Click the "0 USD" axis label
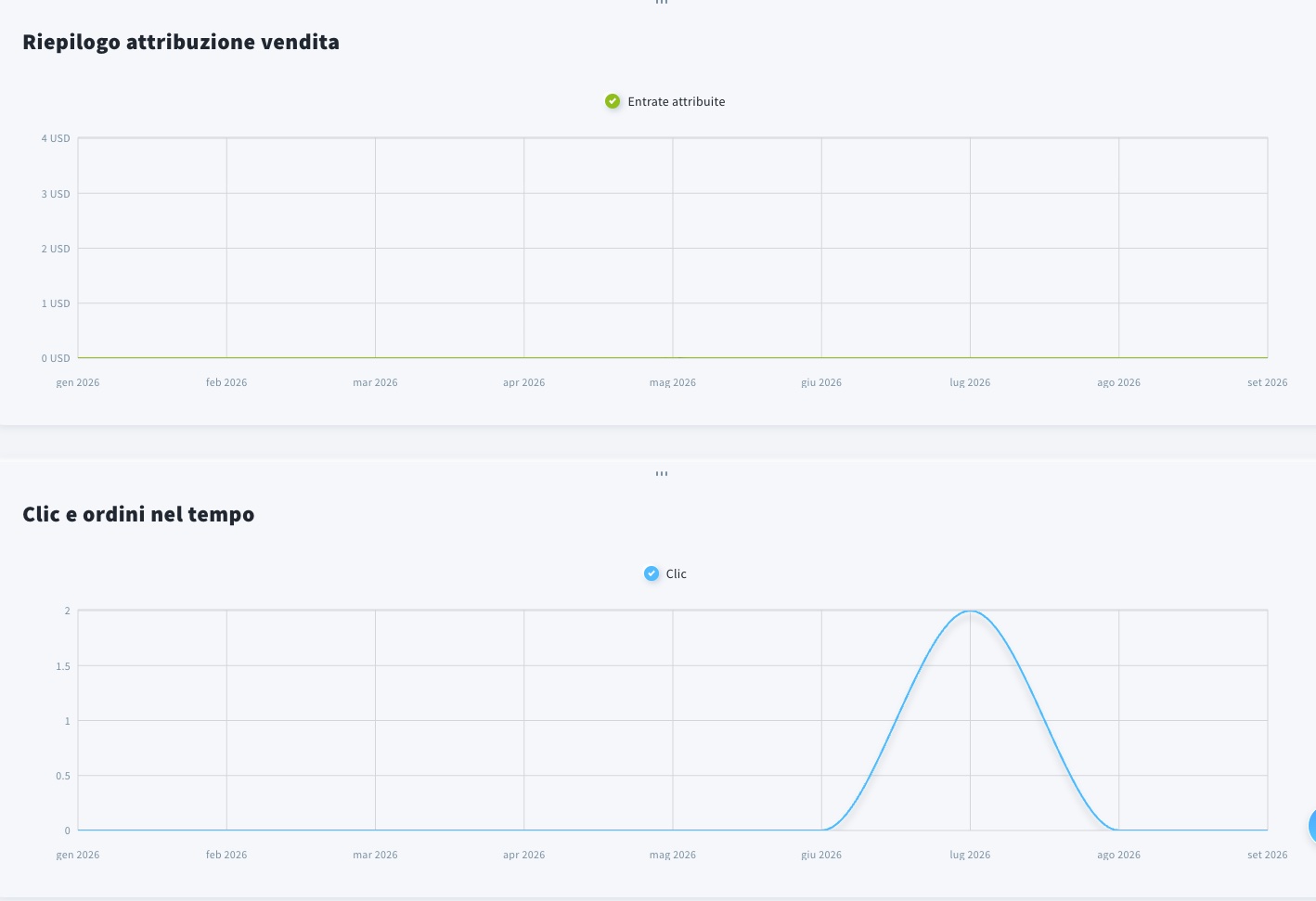The height and width of the screenshot is (901, 1316). tap(56, 358)
